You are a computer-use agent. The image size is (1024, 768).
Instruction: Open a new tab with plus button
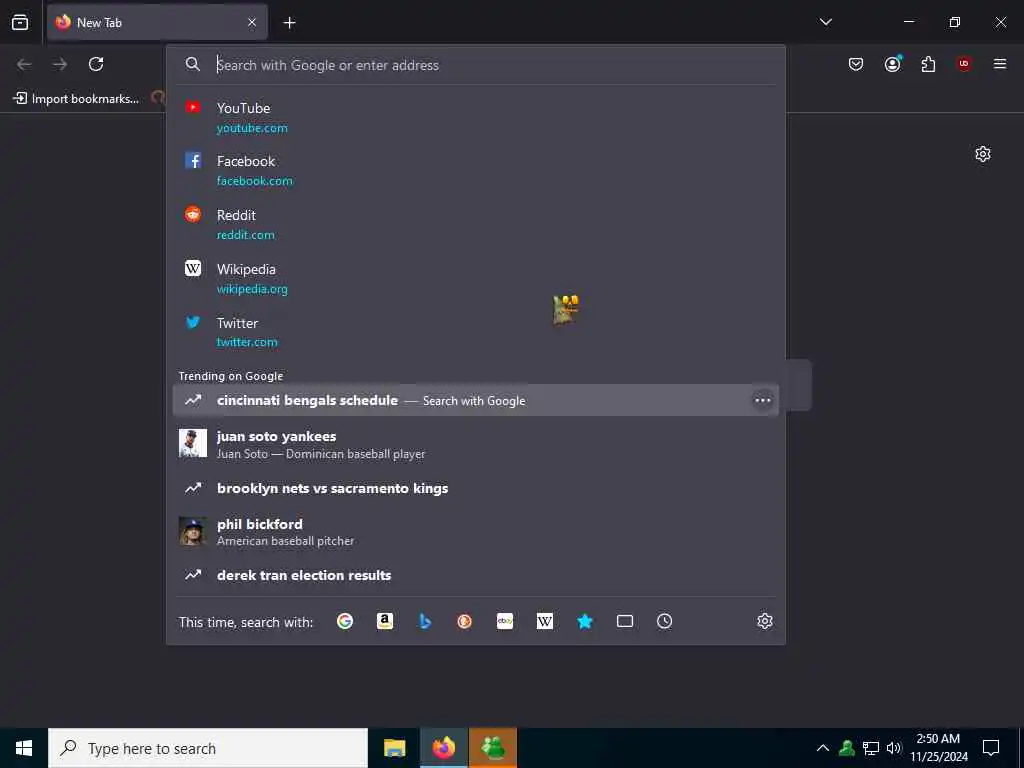[x=289, y=22]
